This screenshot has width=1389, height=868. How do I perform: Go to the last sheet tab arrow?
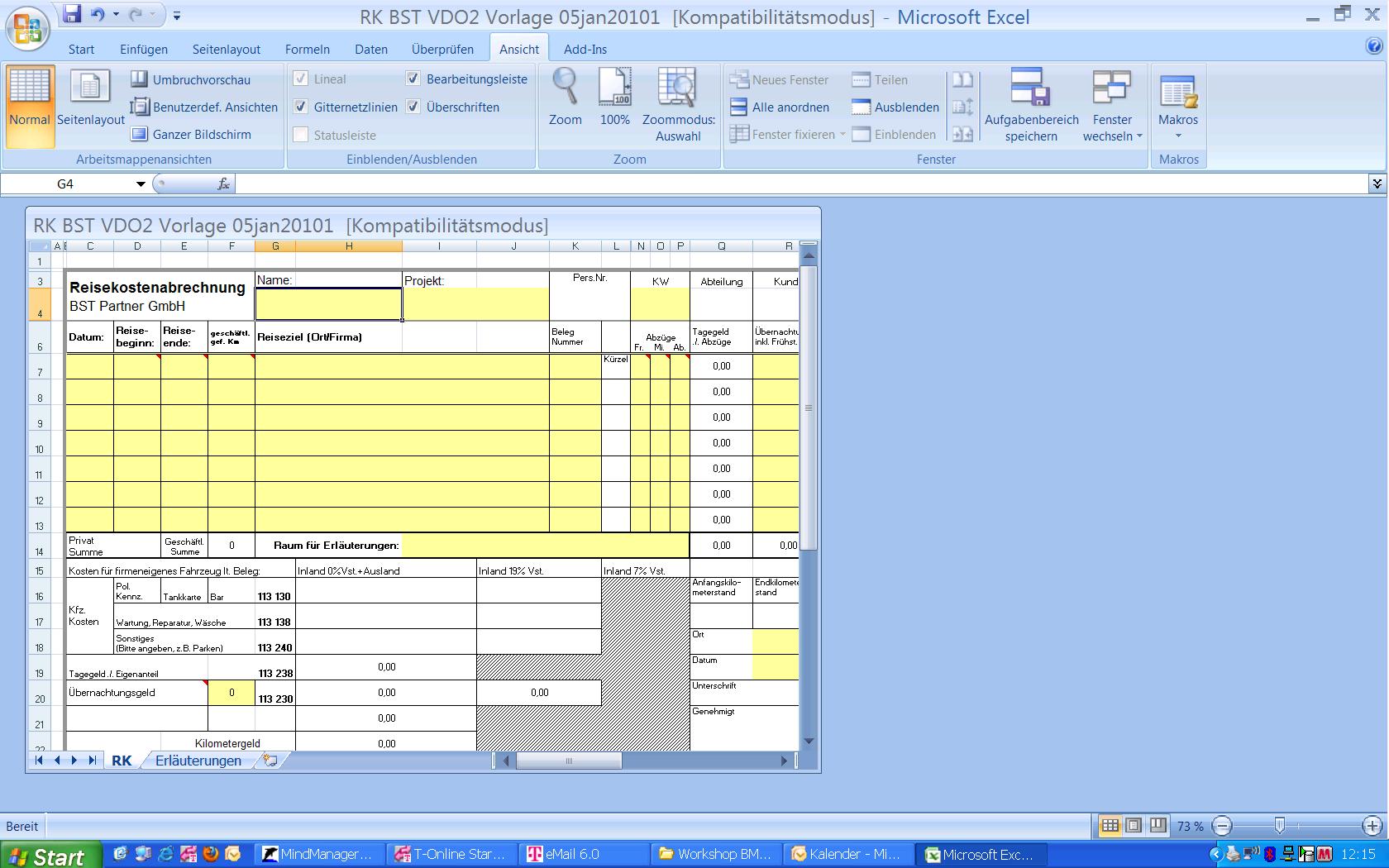[92, 761]
